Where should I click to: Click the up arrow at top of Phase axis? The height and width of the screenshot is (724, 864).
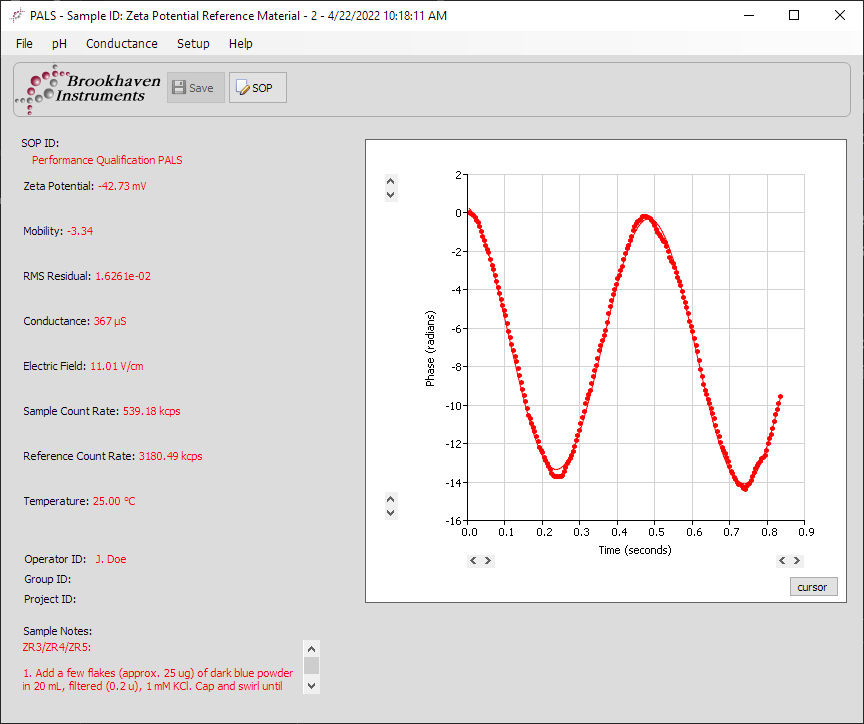coord(391,182)
